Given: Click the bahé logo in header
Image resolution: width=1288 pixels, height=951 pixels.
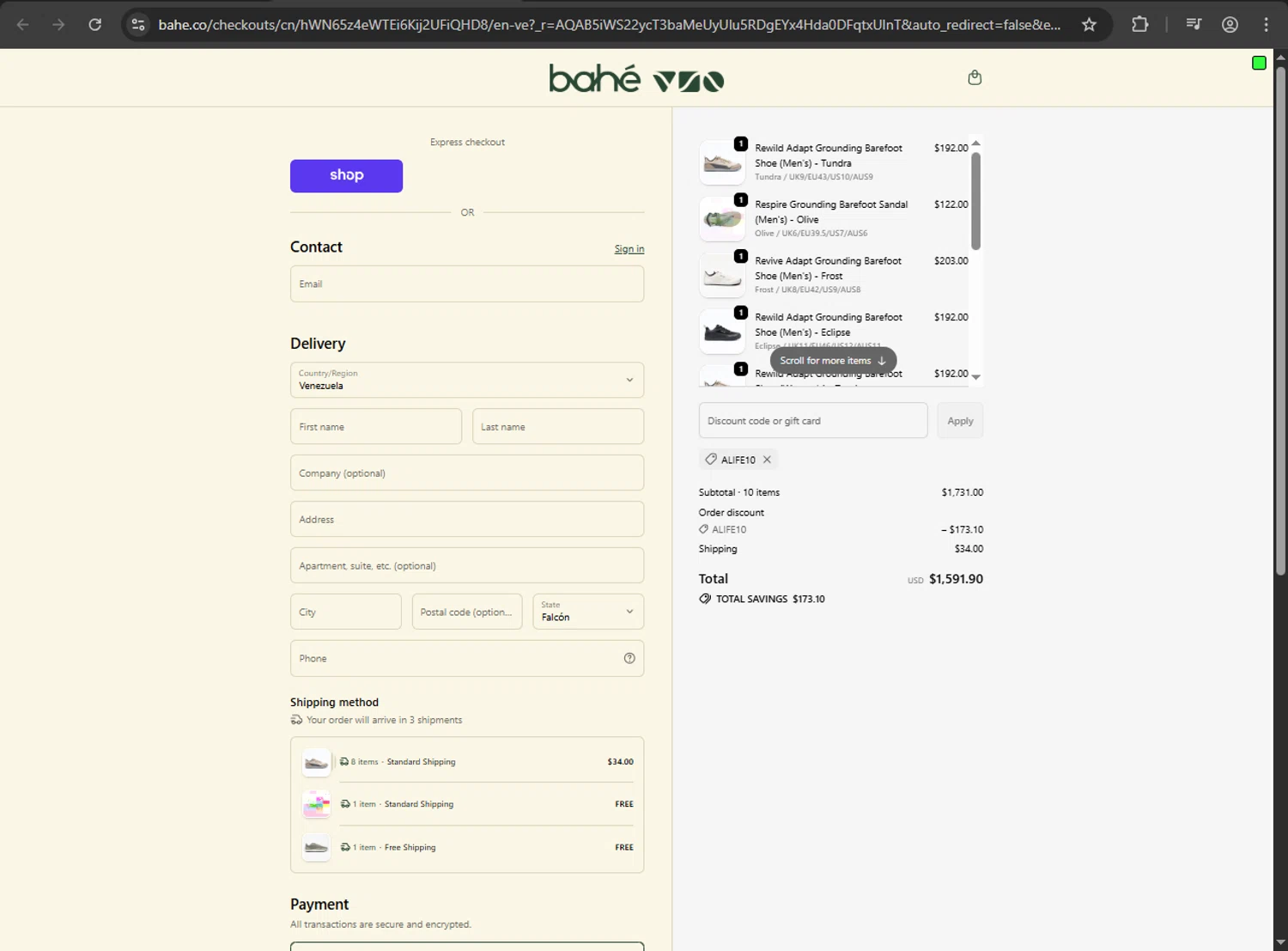Looking at the screenshot, I should (637, 78).
